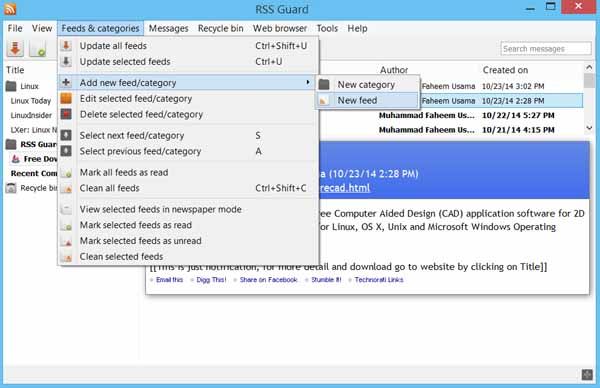Click the orange download-arrow toolbar icon
Image resolution: width=600 pixels, height=388 pixels.
[15, 49]
